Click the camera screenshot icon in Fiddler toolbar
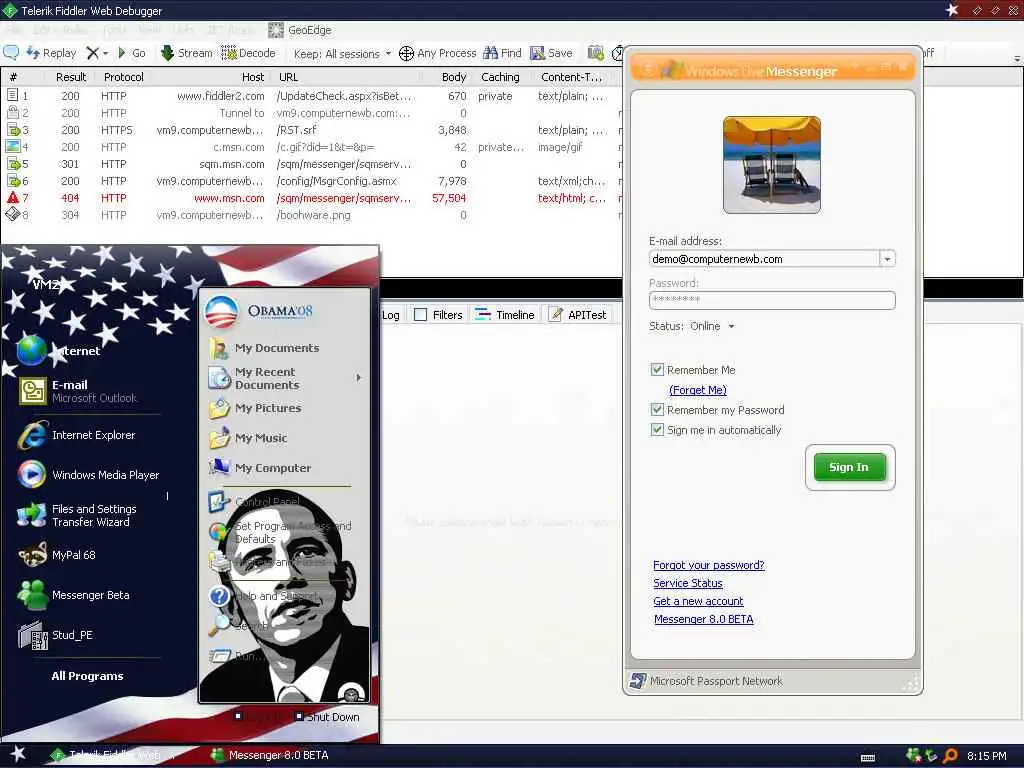 pyautogui.click(x=596, y=53)
